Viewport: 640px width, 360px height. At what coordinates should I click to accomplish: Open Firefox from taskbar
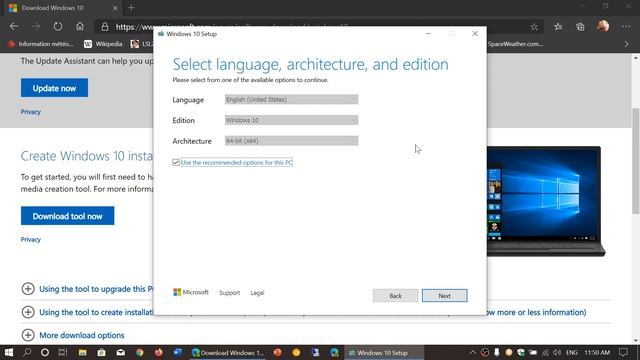click(159, 352)
